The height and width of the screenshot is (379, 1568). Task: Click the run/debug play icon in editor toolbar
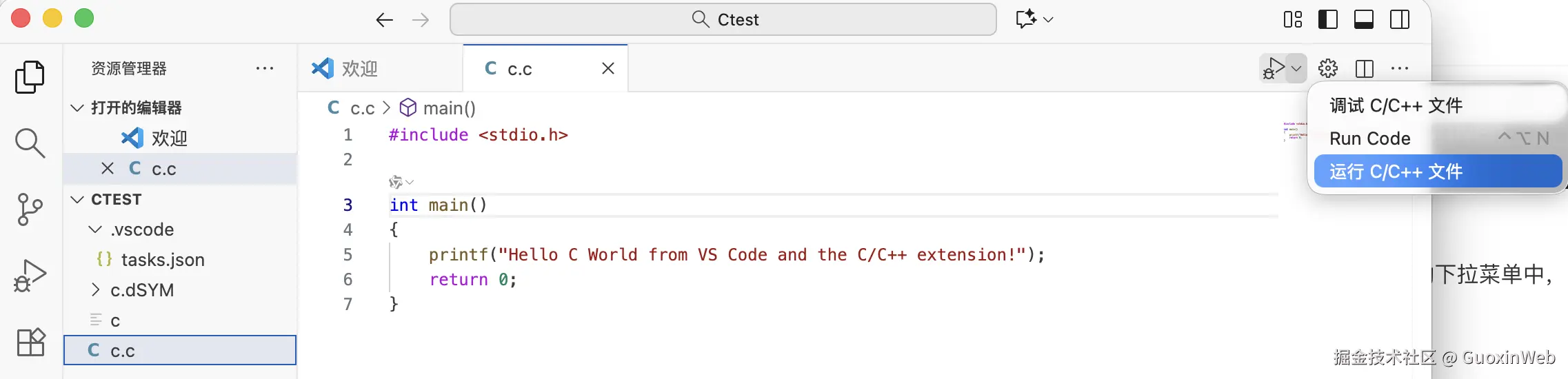point(1273,68)
